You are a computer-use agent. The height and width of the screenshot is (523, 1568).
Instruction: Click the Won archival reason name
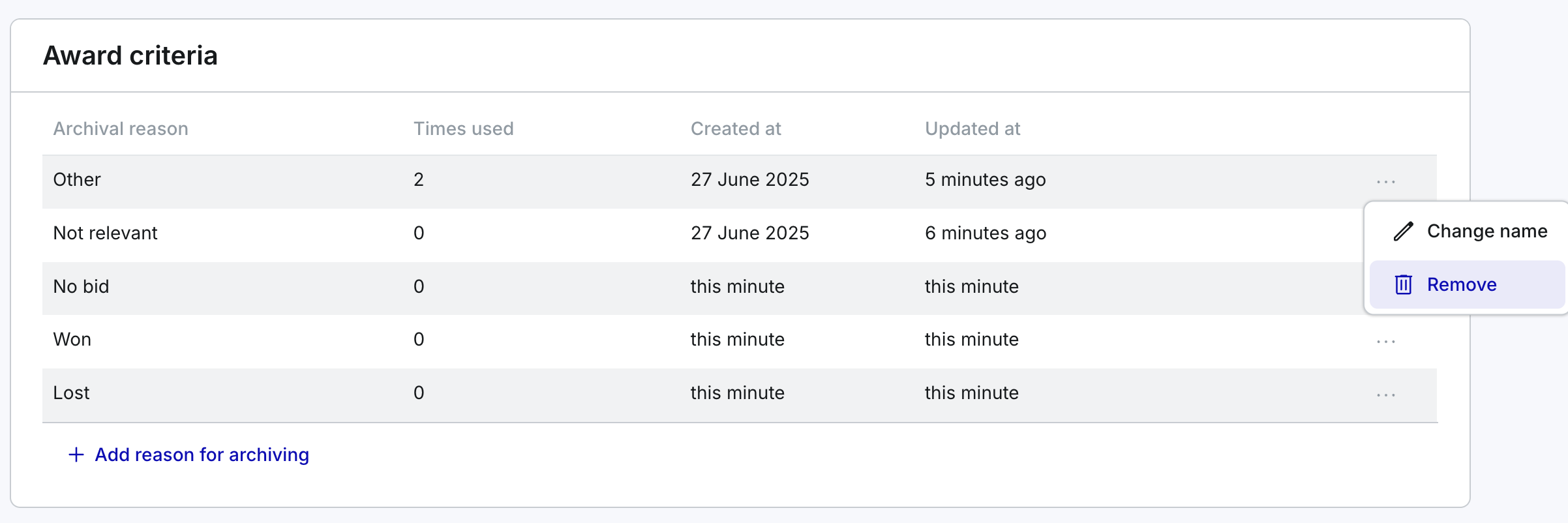pyautogui.click(x=72, y=340)
